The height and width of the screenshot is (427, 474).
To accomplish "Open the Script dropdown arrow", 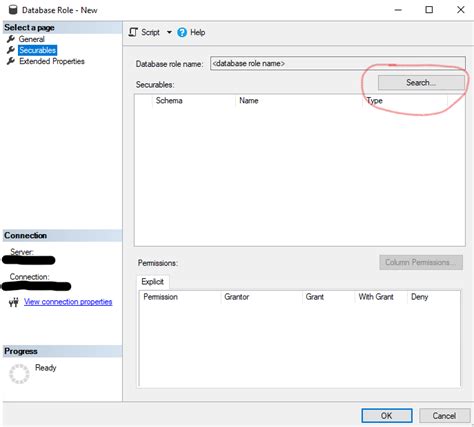I will [x=169, y=32].
